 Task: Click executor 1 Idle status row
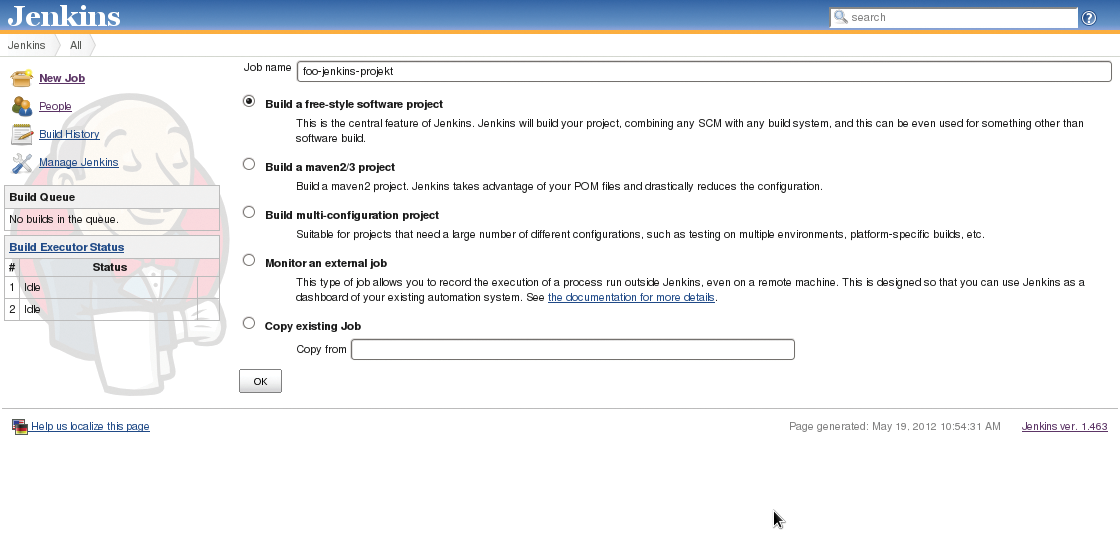pyautogui.click(x=112, y=287)
